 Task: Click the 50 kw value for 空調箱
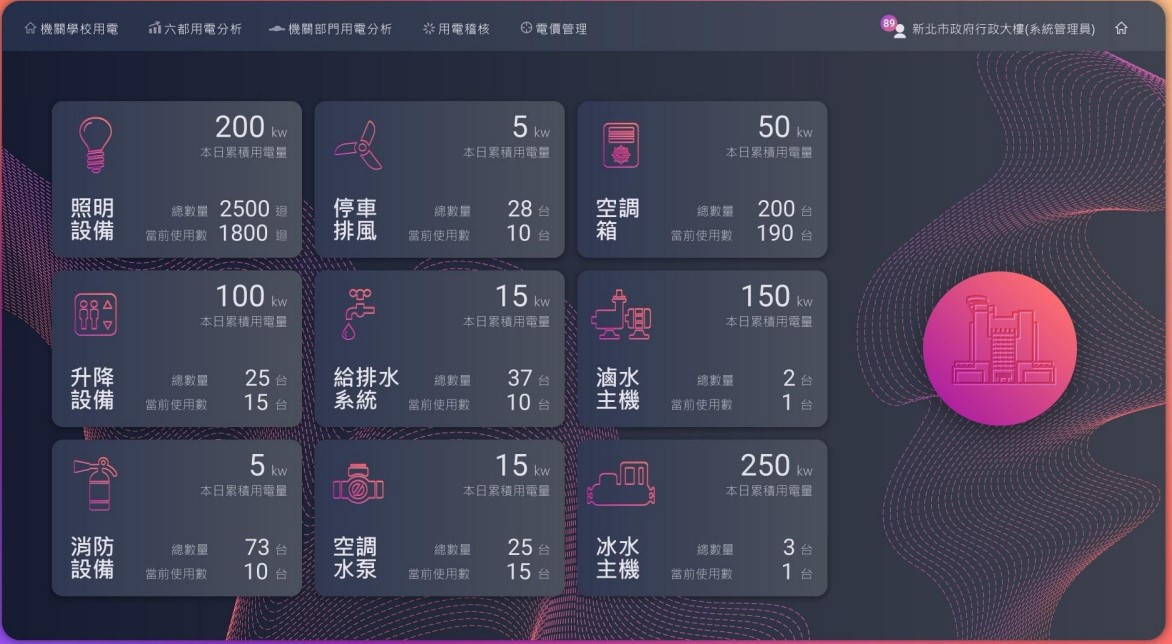(785, 128)
